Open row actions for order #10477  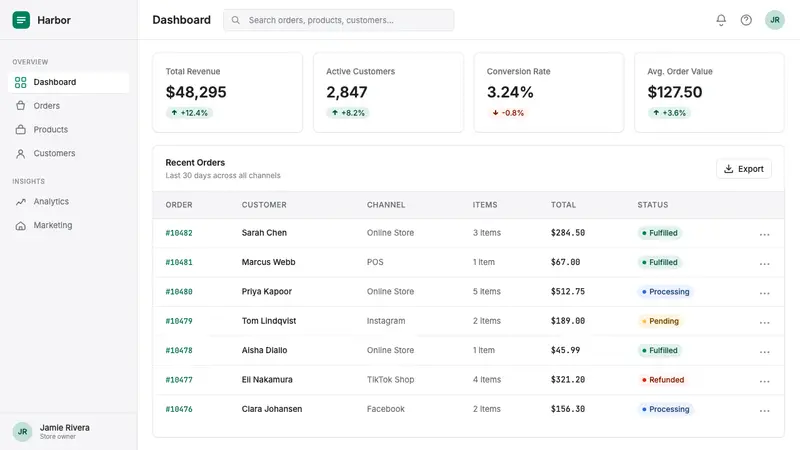pyautogui.click(x=764, y=381)
